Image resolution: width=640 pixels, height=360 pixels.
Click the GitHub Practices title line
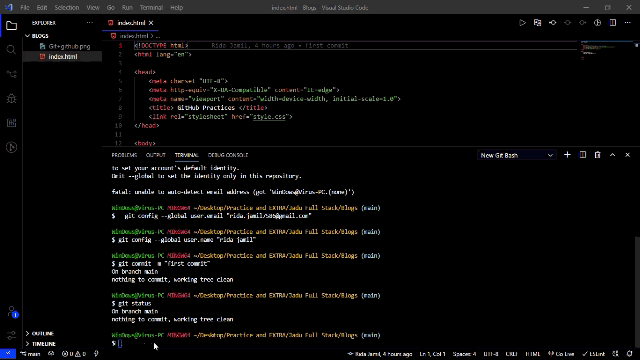[x=208, y=108]
